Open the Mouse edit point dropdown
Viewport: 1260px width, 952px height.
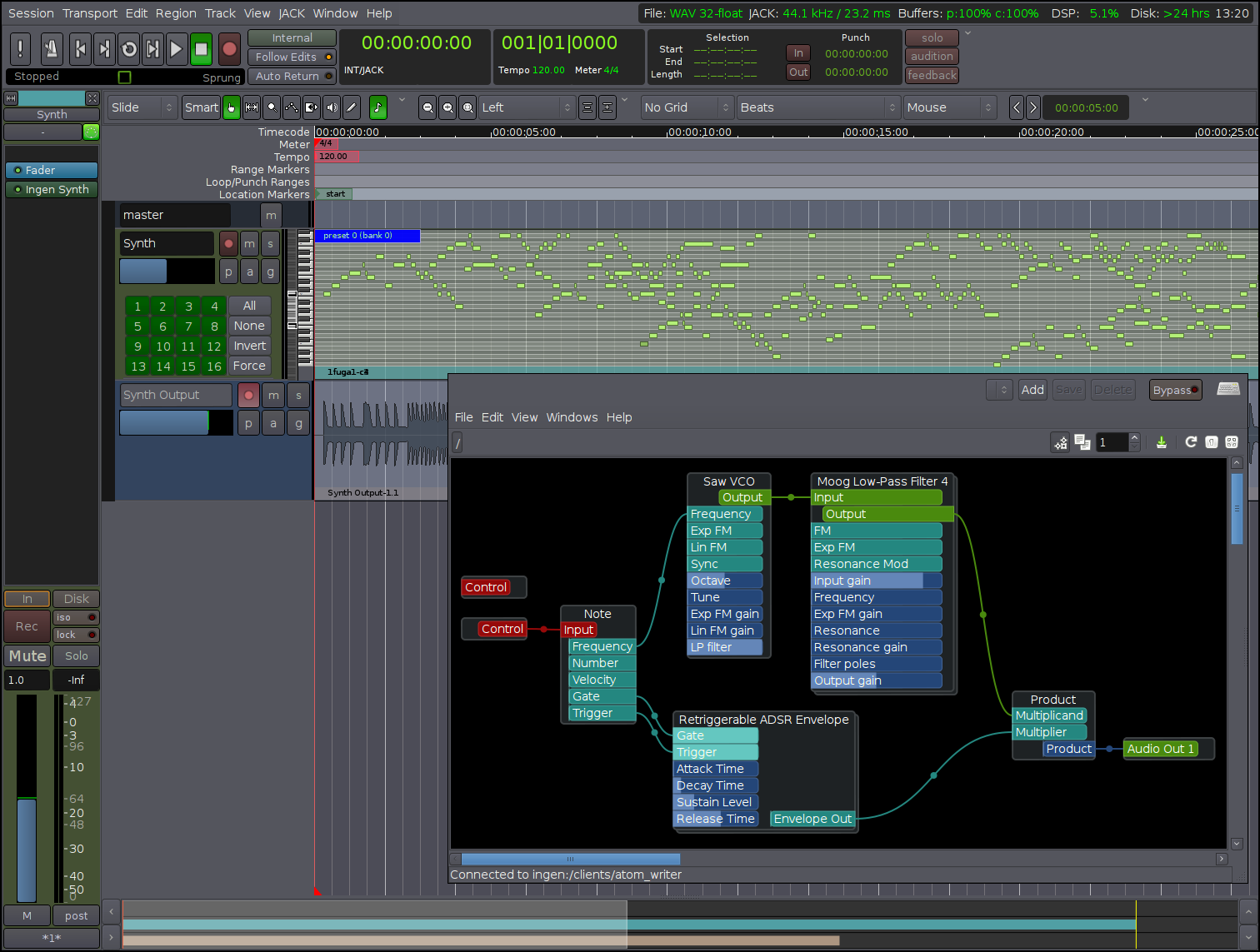(950, 107)
